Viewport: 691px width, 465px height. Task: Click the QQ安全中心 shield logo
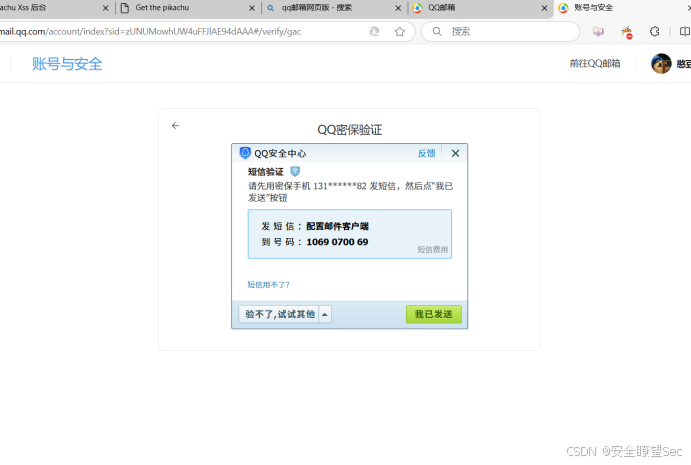point(245,153)
